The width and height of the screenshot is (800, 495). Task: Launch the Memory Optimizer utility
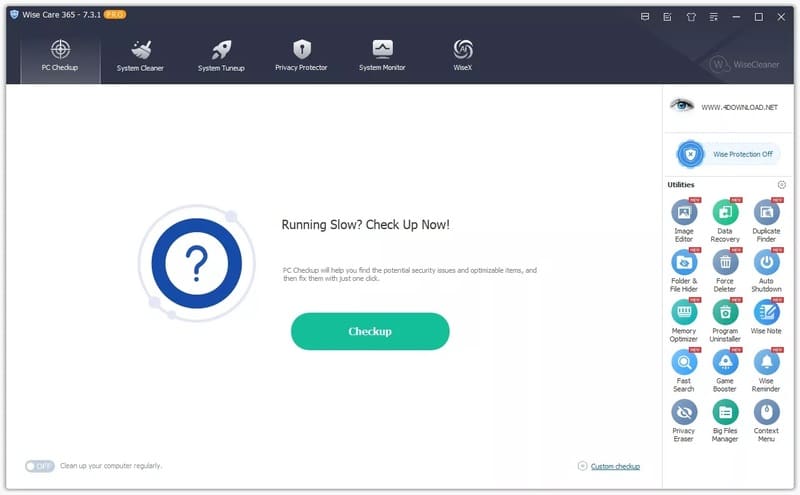click(684, 320)
